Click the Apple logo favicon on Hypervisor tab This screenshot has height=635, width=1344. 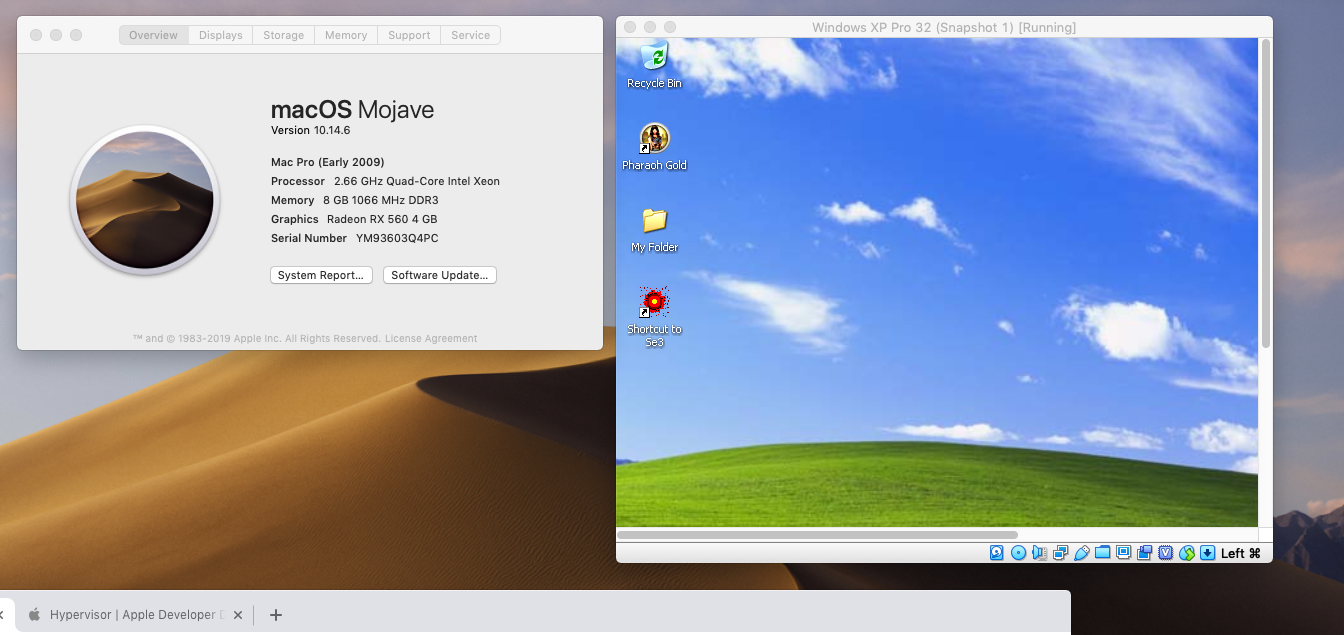34,614
